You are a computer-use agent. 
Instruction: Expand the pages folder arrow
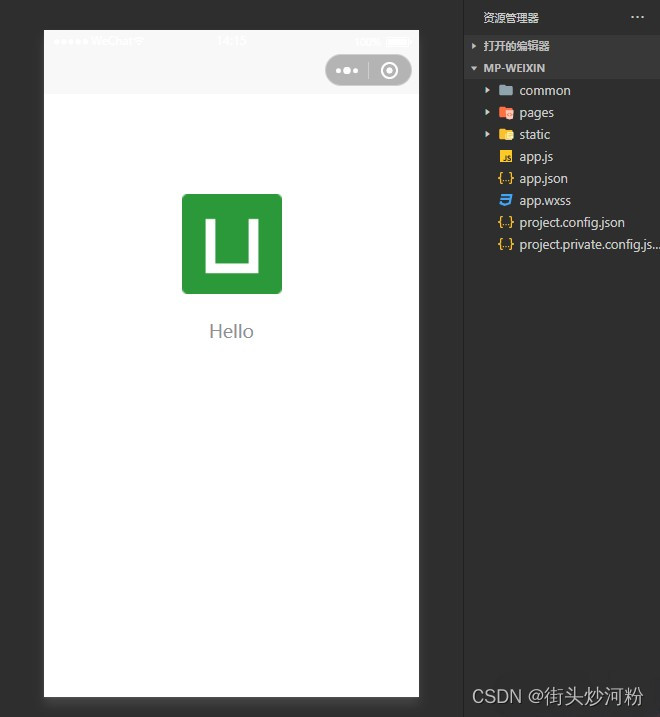(487, 112)
